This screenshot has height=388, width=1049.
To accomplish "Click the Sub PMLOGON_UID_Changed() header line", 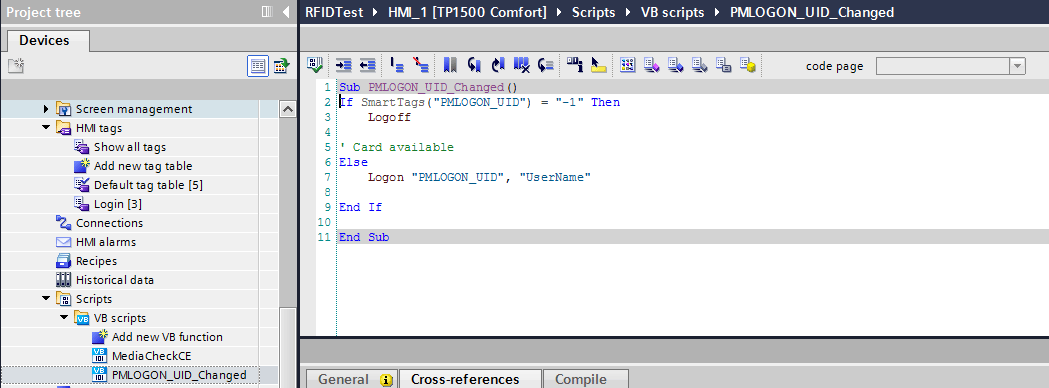I will point(428,87).
